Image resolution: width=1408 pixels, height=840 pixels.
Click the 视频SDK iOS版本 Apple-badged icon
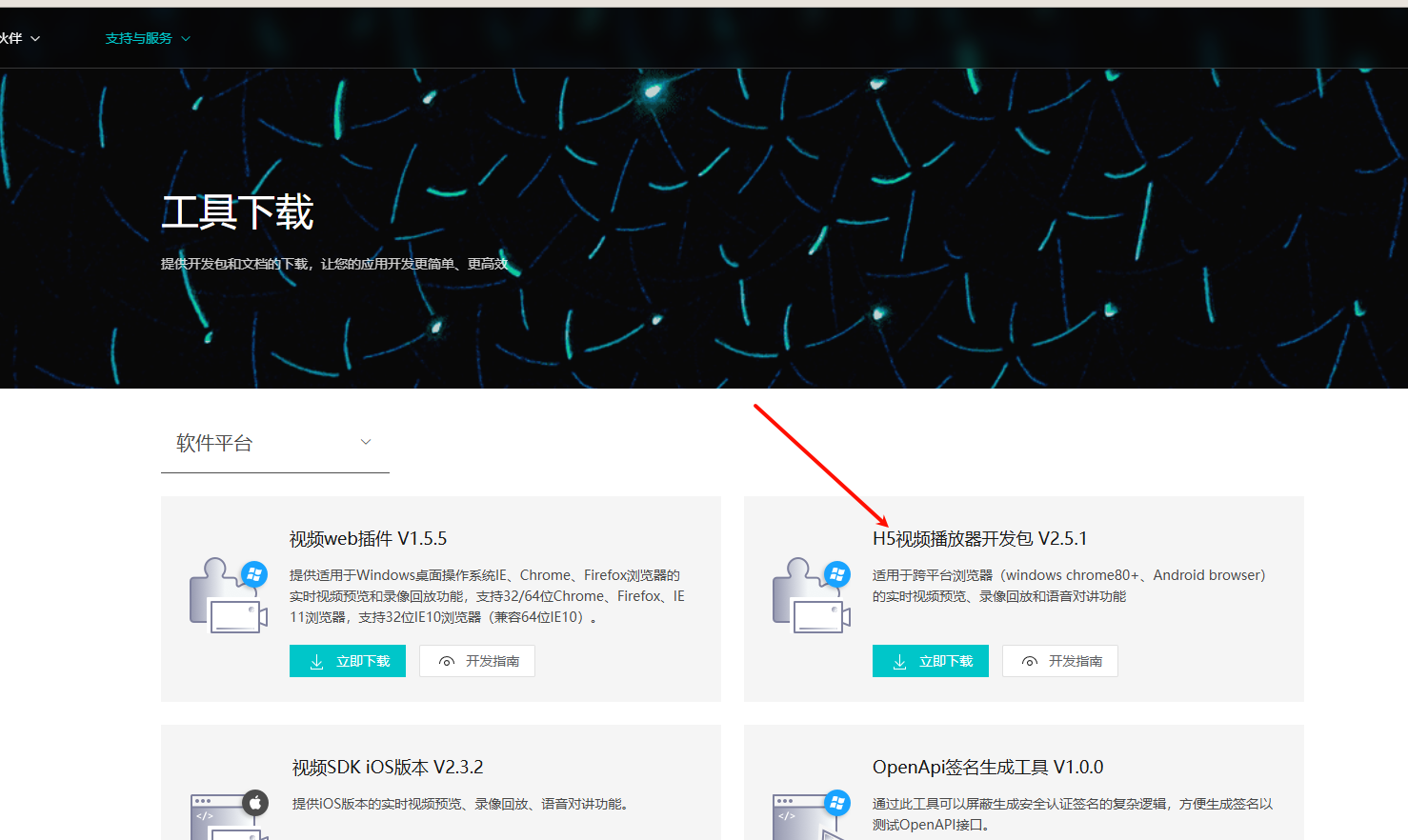click(230, 814)
